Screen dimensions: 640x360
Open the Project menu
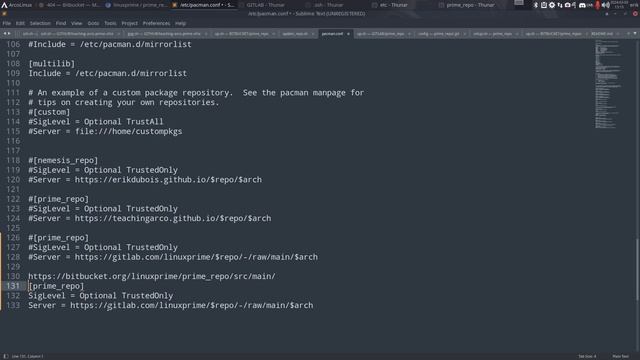point(129,23)
